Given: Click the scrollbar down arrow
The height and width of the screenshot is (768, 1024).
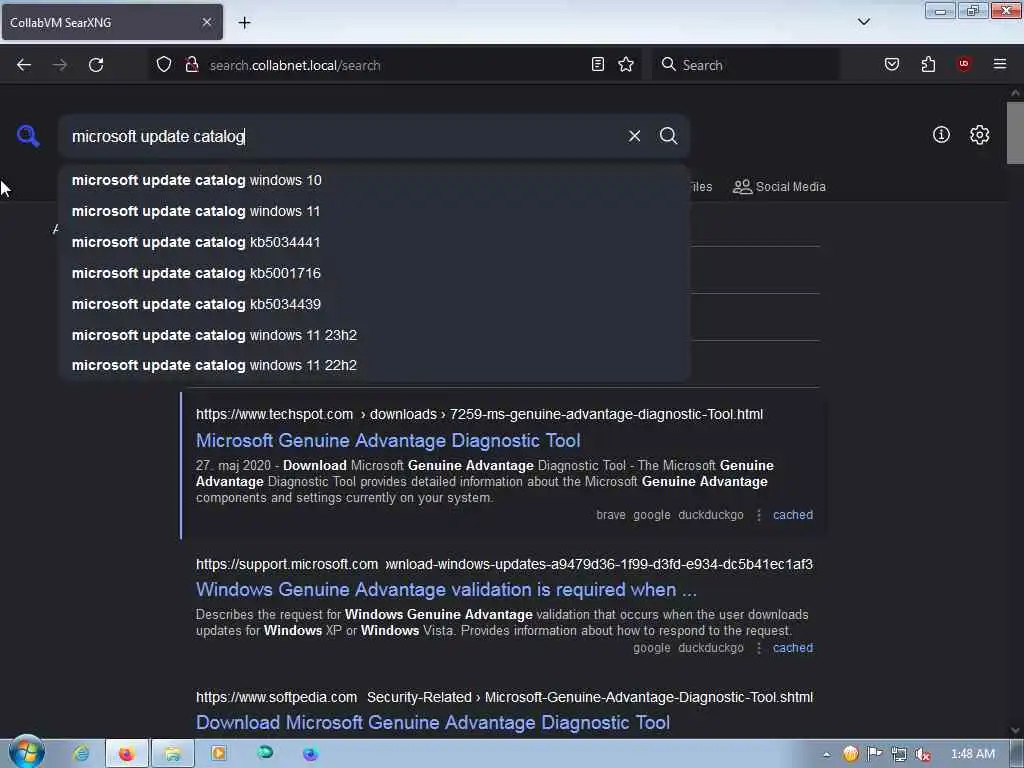Looking at the screenshot, I should [1015, 730].
